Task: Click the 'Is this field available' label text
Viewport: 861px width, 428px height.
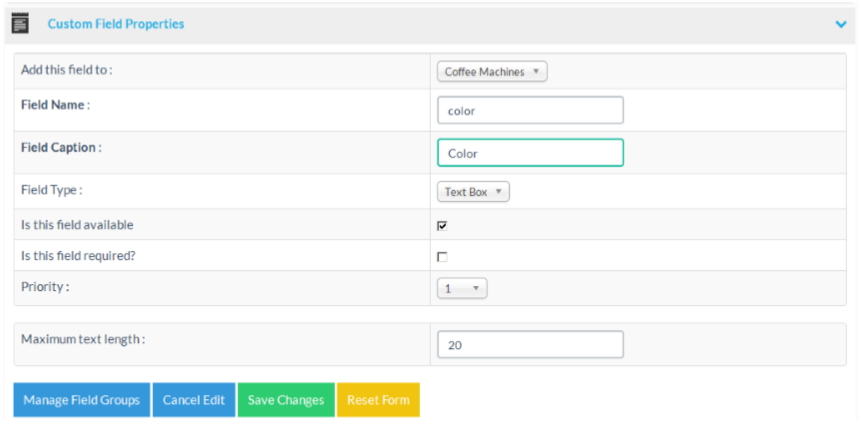Action: [x=77, y=225]
